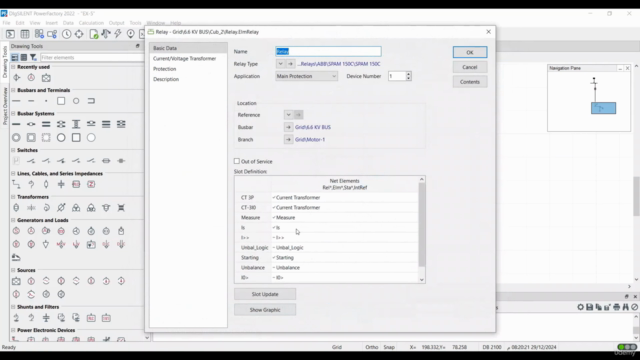Click the Cancel button

tap(470, 67)
